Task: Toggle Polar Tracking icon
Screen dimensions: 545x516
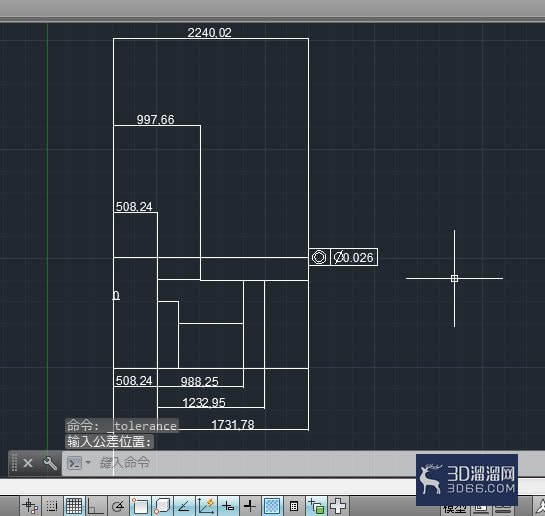Action: [118, 506]
